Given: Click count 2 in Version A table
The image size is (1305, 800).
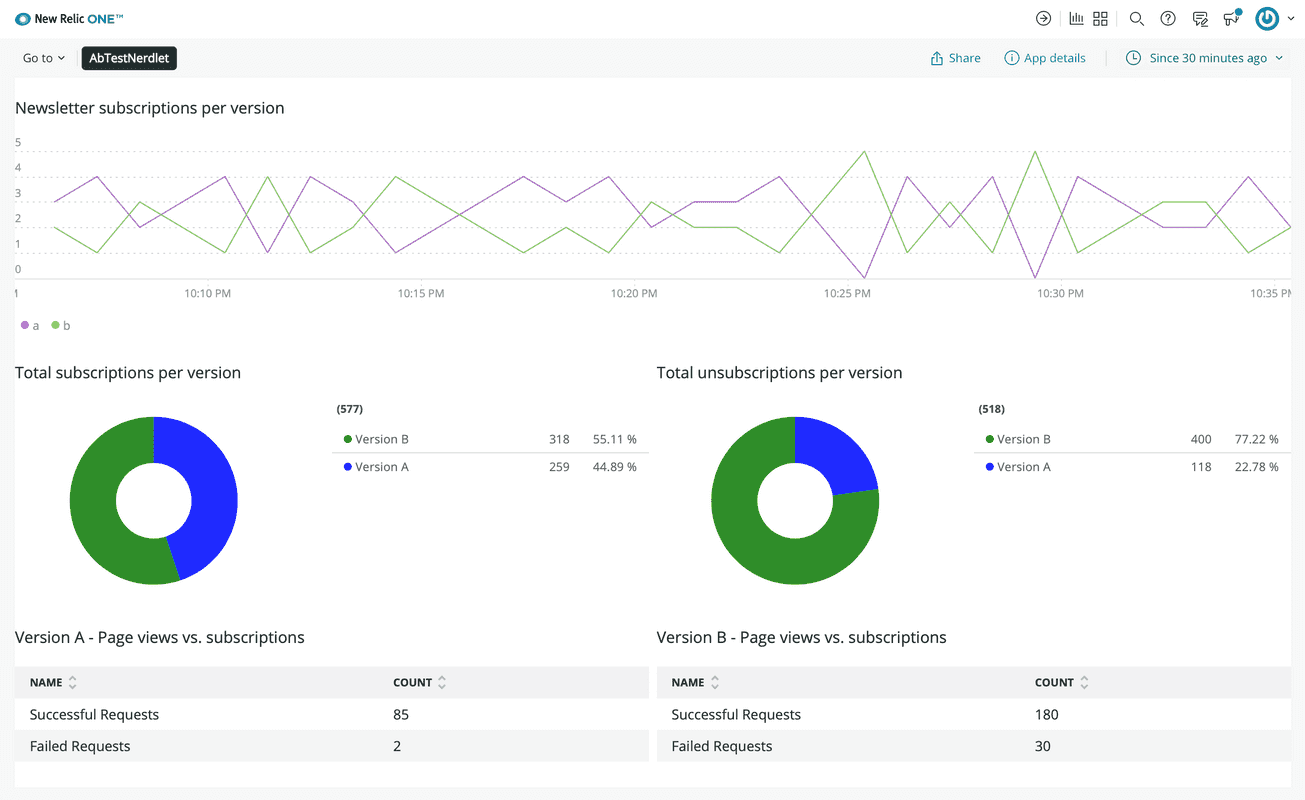Looking at the screenshot, I should coord(397,746).
